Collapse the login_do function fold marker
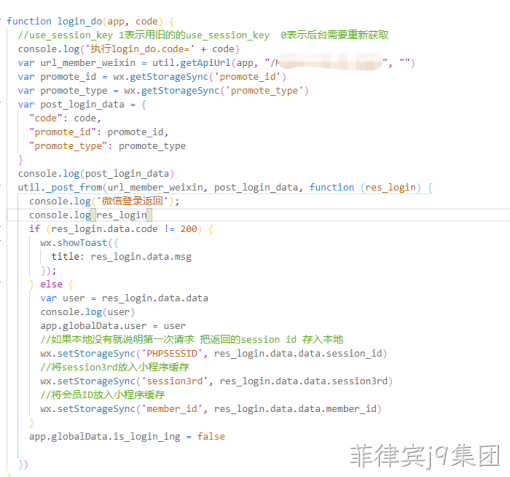 (1, 21)
